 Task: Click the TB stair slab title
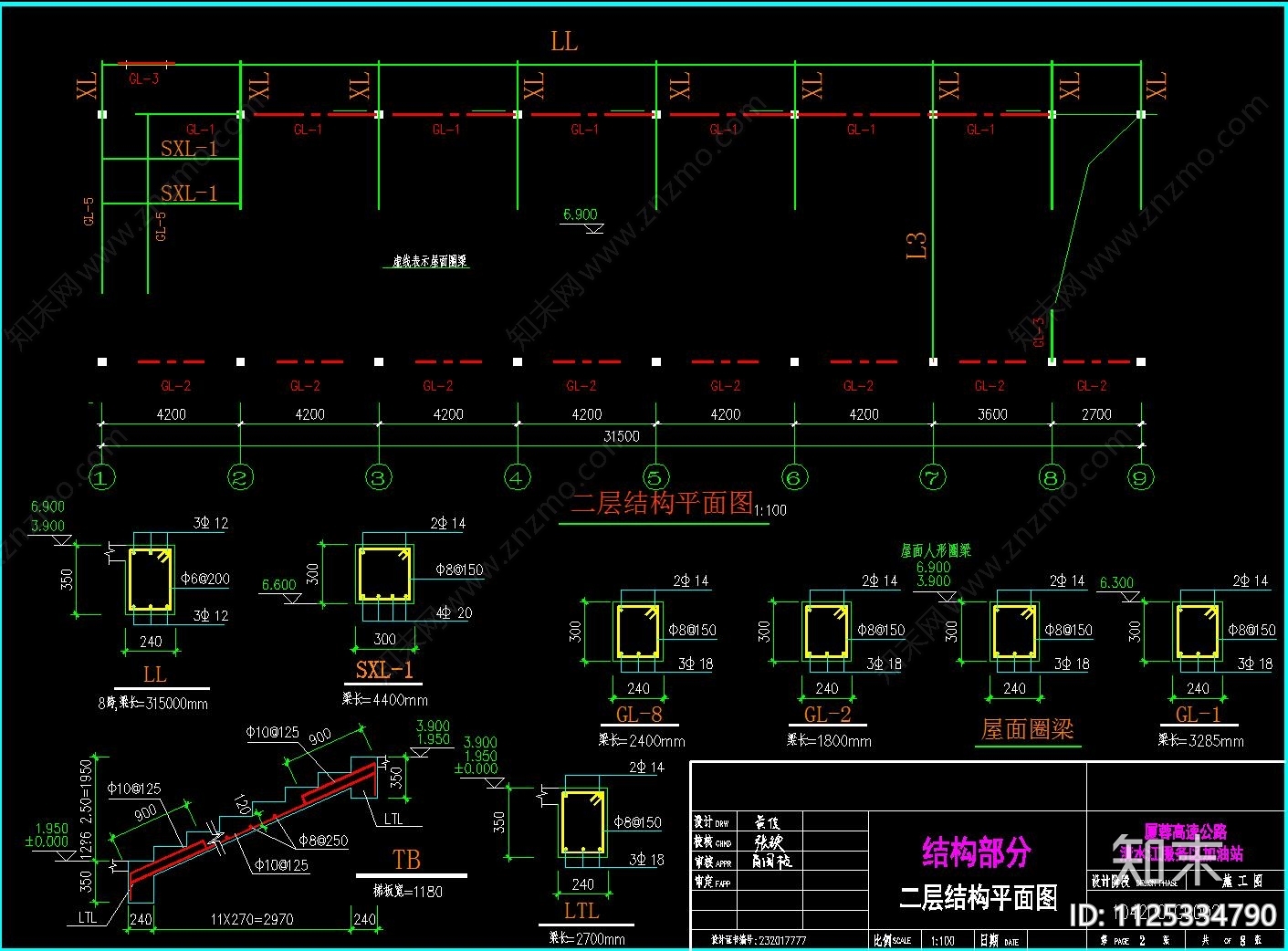tap(407, 860)
